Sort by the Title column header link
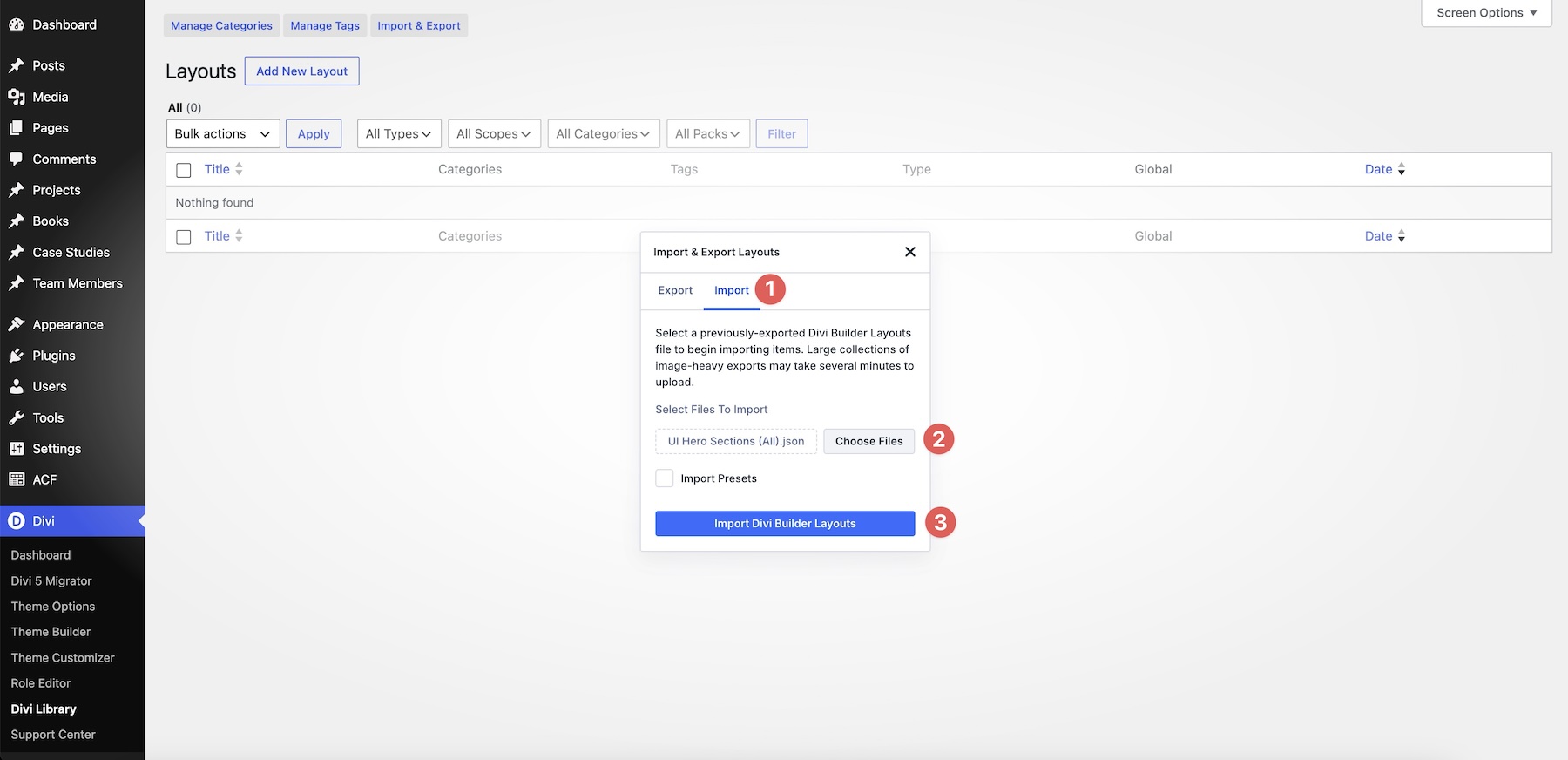 [x=217, y=169]
